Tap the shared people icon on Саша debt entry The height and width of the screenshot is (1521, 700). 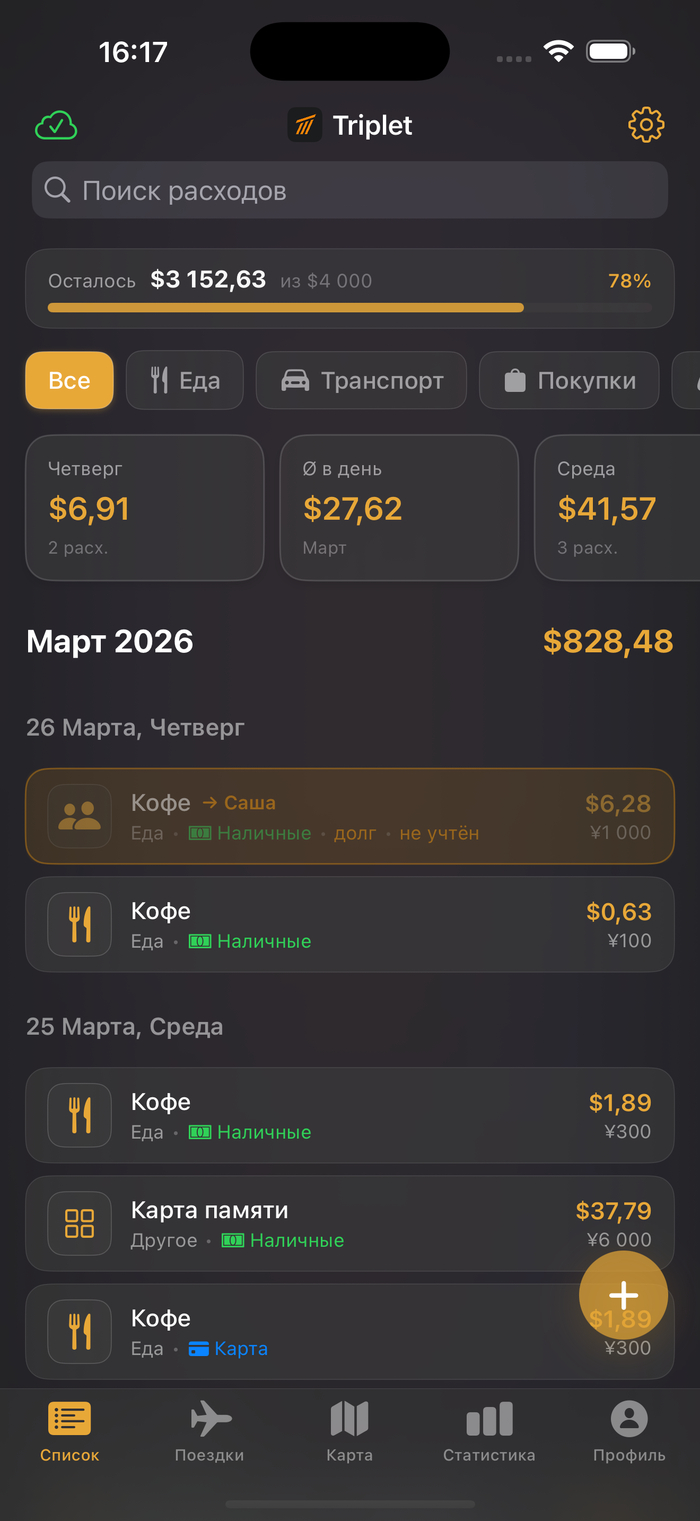coord(79,816)
